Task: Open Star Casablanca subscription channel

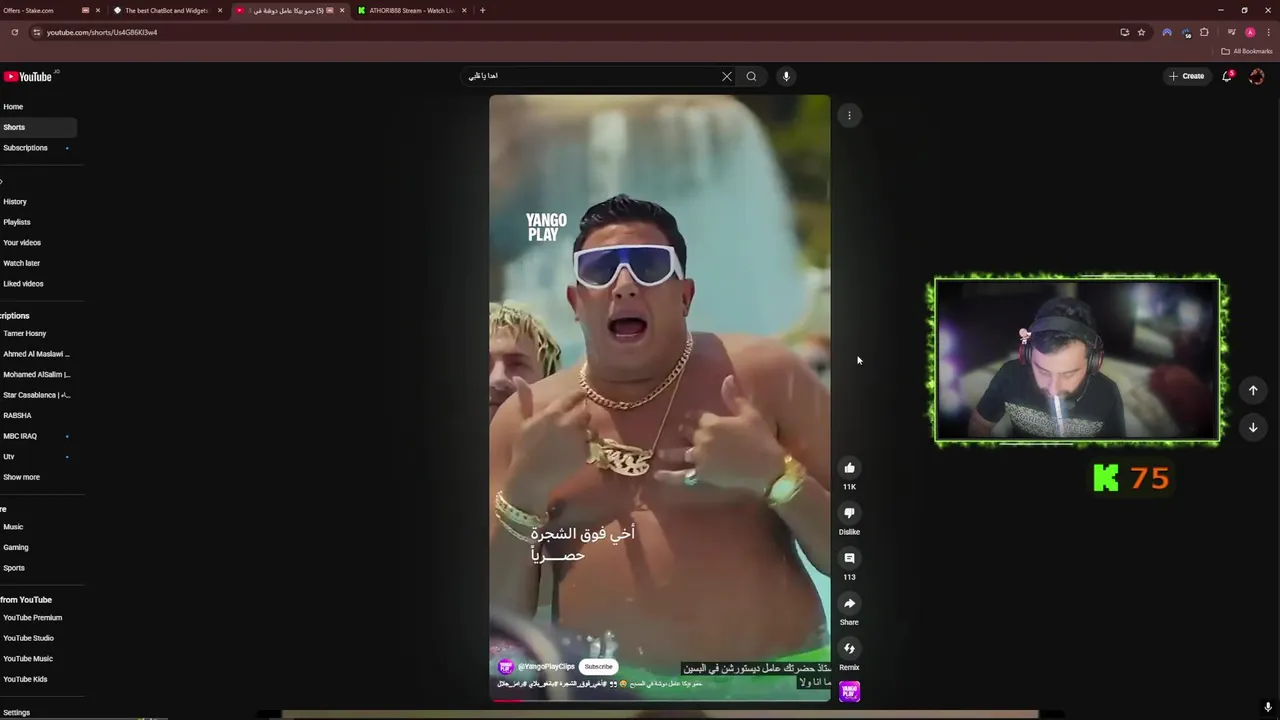Action: [x=38, y=395]
